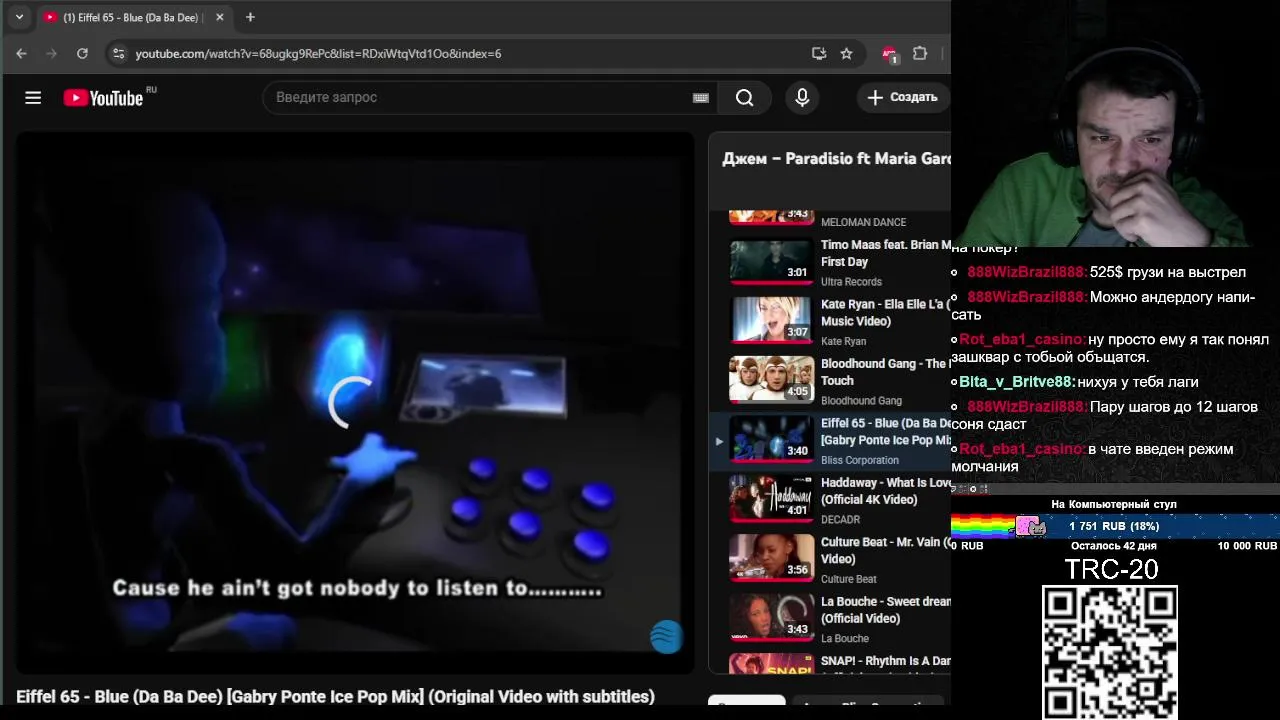Open the YouTube hamburger guide menu

pyautogui.click(x=33, y=97)
